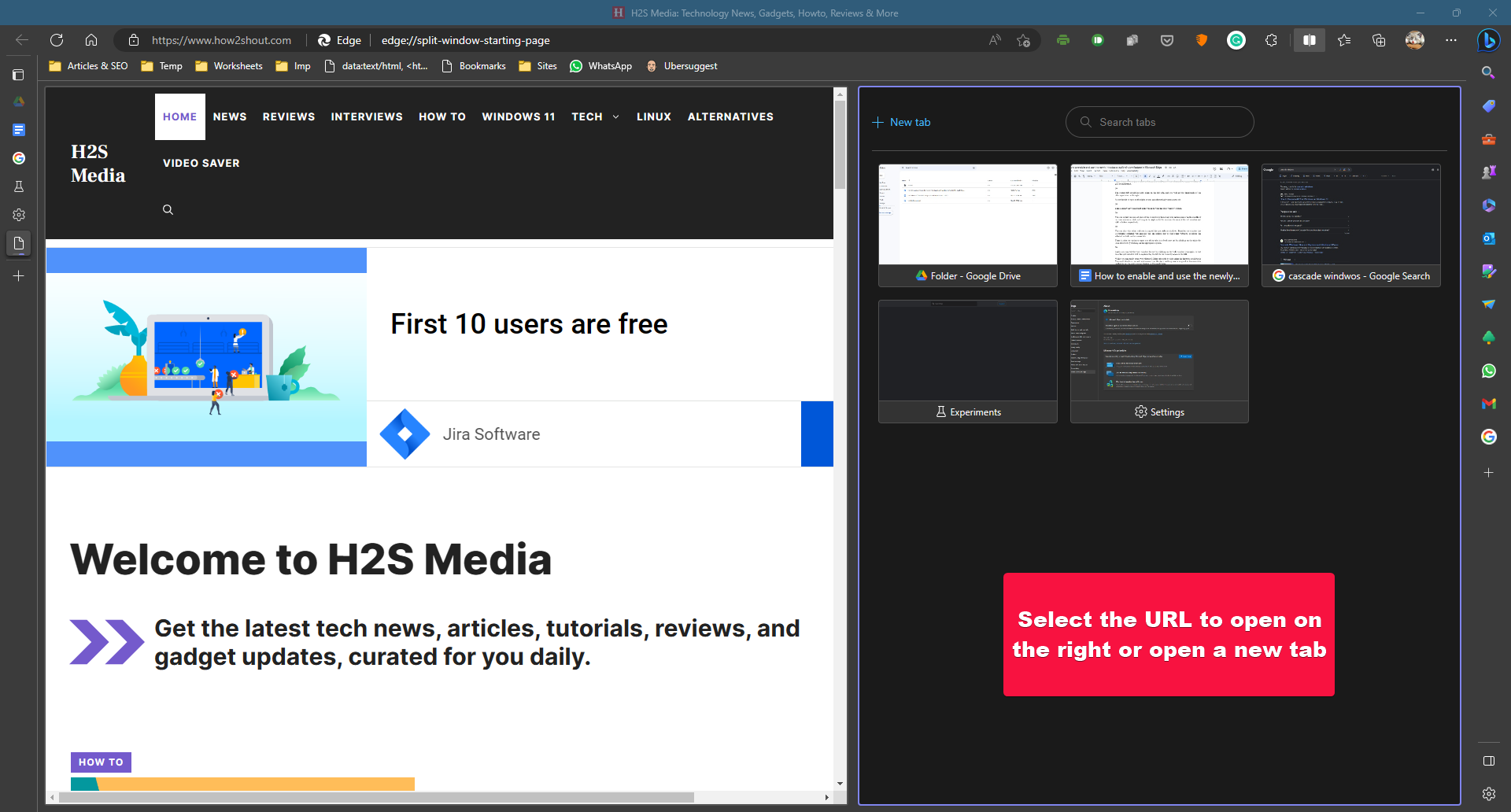Select the REVIEWS navigation menu item

tap(288, 116)
